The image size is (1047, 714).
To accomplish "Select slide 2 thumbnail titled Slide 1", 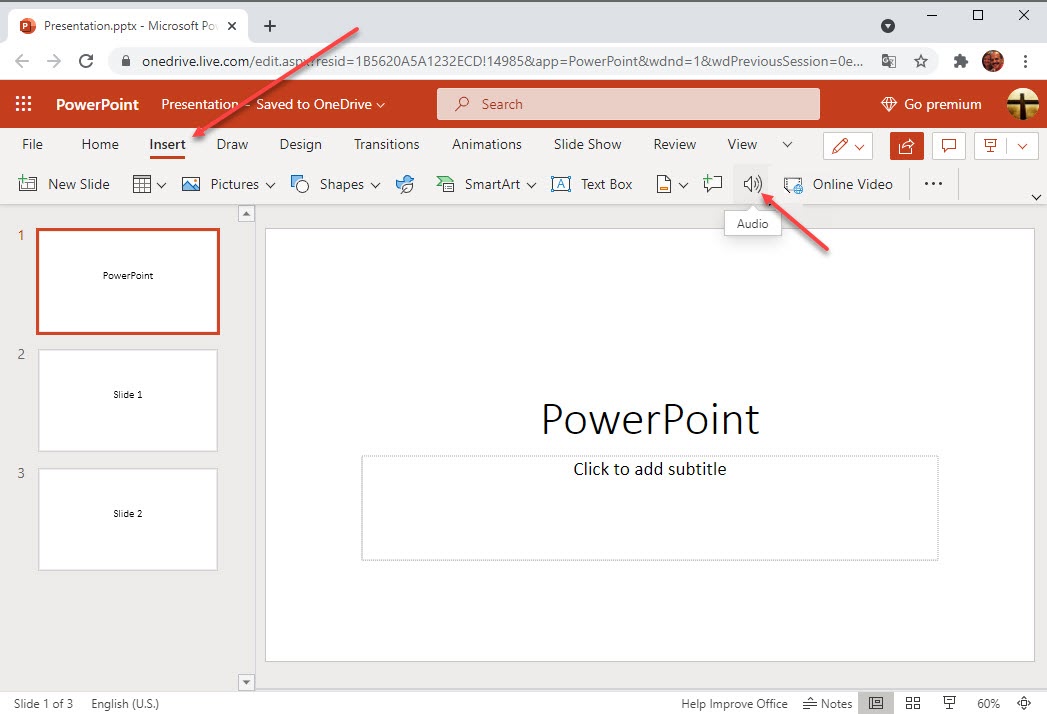I will click(128, 400).
